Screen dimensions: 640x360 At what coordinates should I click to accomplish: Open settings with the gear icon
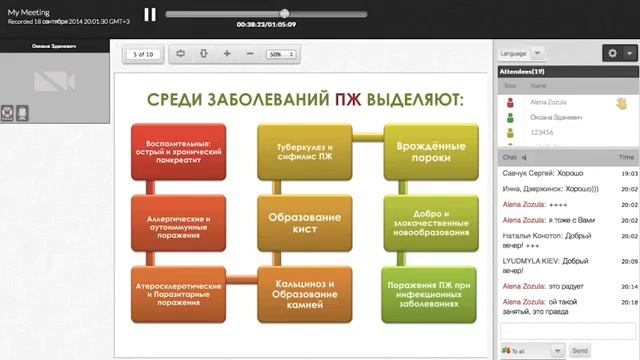point(612,53)
